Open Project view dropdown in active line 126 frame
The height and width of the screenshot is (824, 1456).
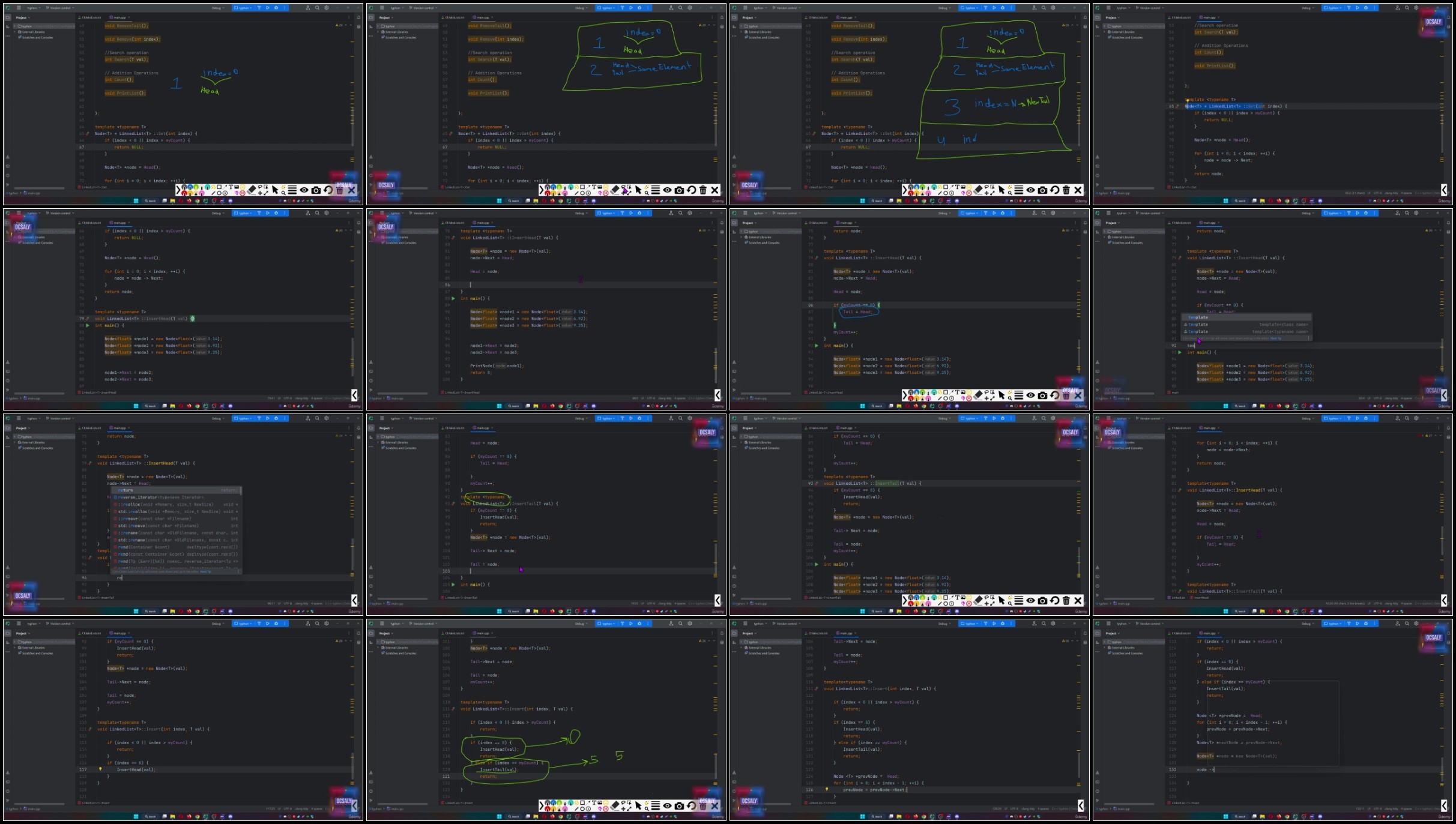[x=750, y=633]
